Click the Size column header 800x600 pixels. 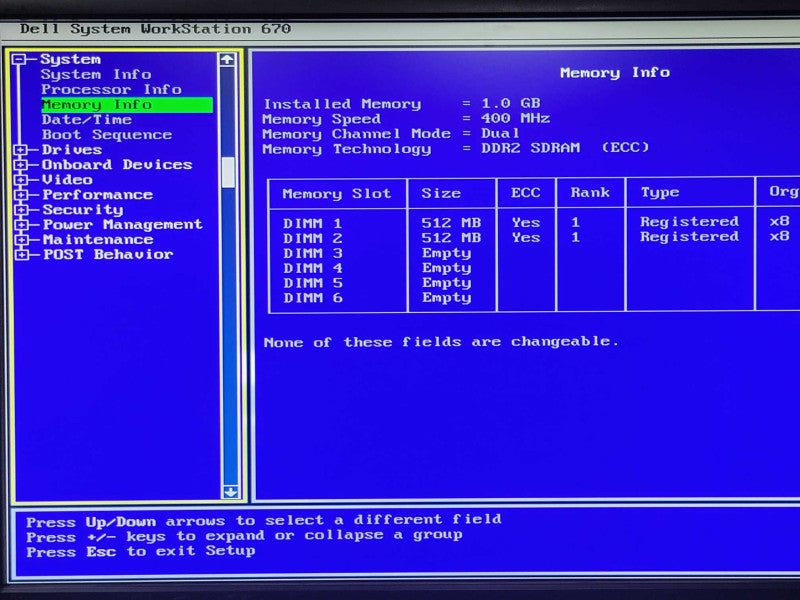[x=441, y=193]
